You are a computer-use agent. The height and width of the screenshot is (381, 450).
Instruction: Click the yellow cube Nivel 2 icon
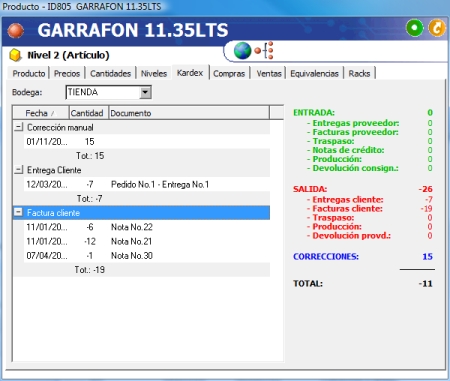point(15,55)
